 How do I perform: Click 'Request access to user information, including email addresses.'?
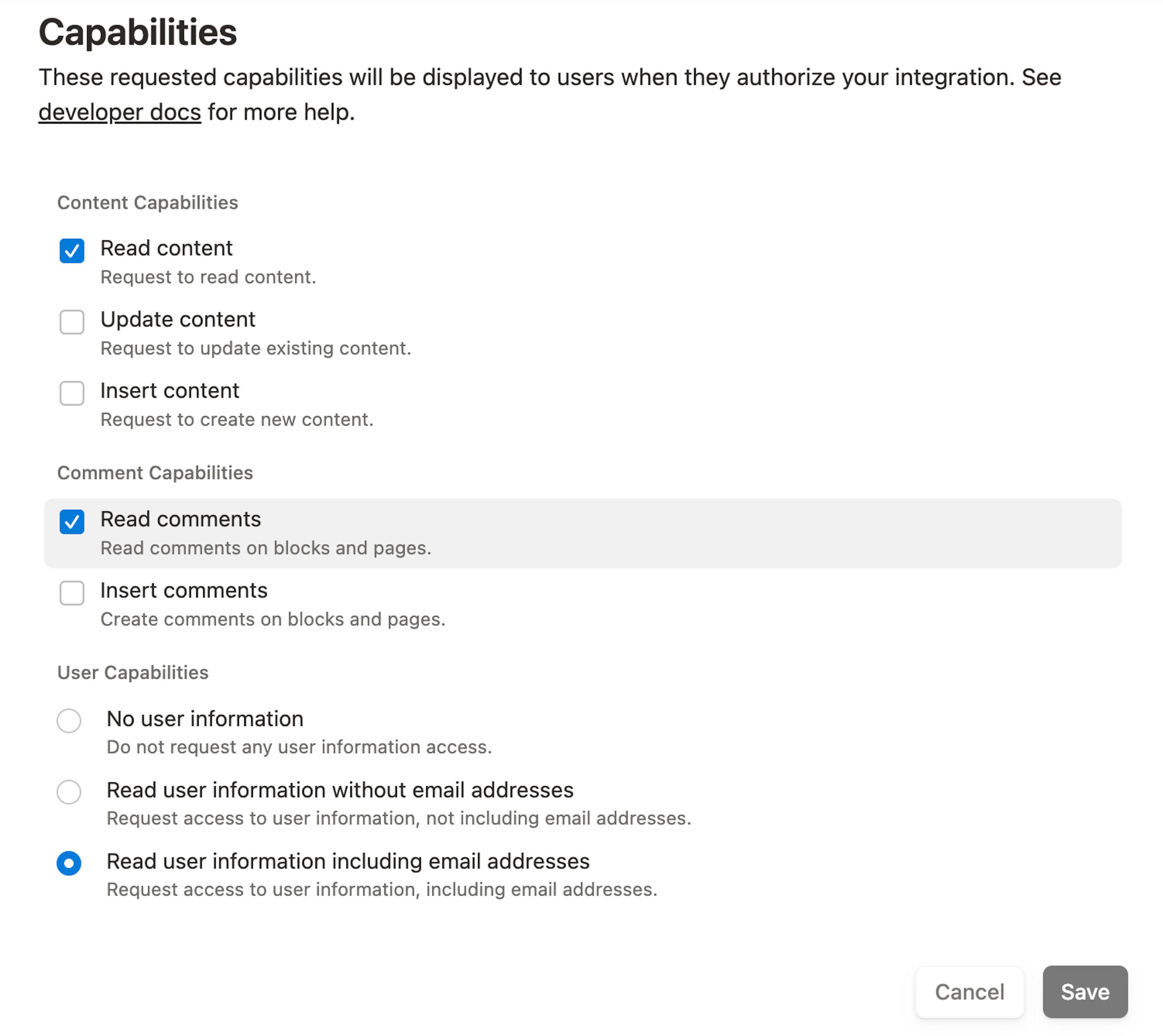pos(382,889)
